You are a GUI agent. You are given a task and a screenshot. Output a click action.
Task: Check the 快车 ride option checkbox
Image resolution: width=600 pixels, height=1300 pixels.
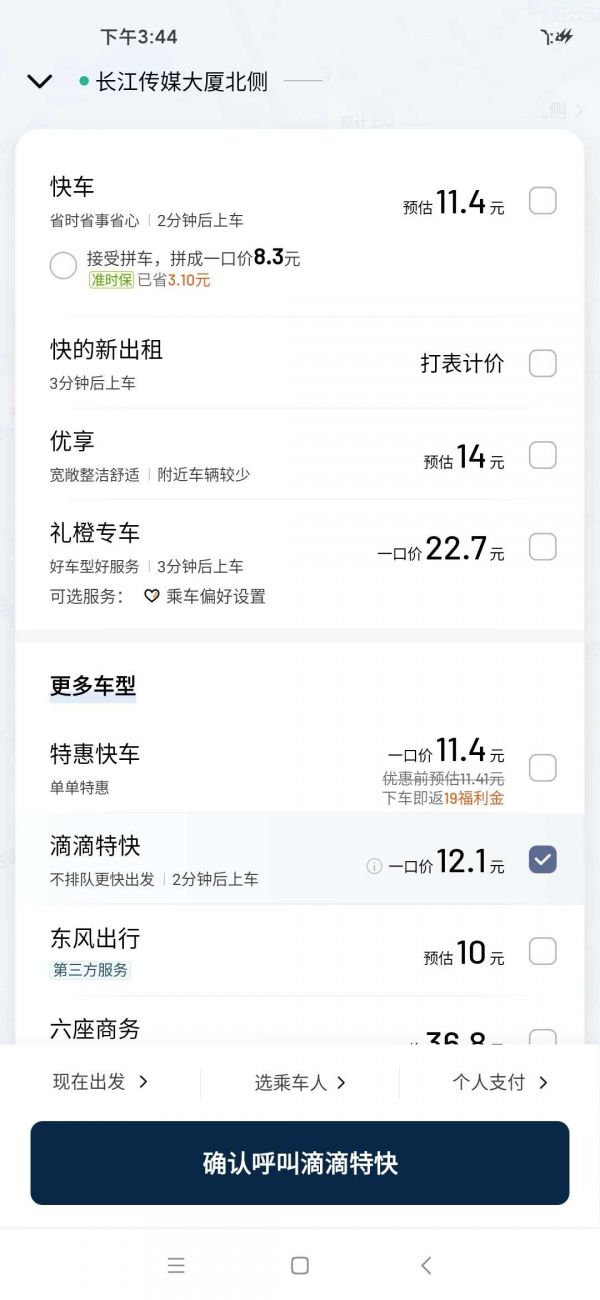click(x=542, y=201)
